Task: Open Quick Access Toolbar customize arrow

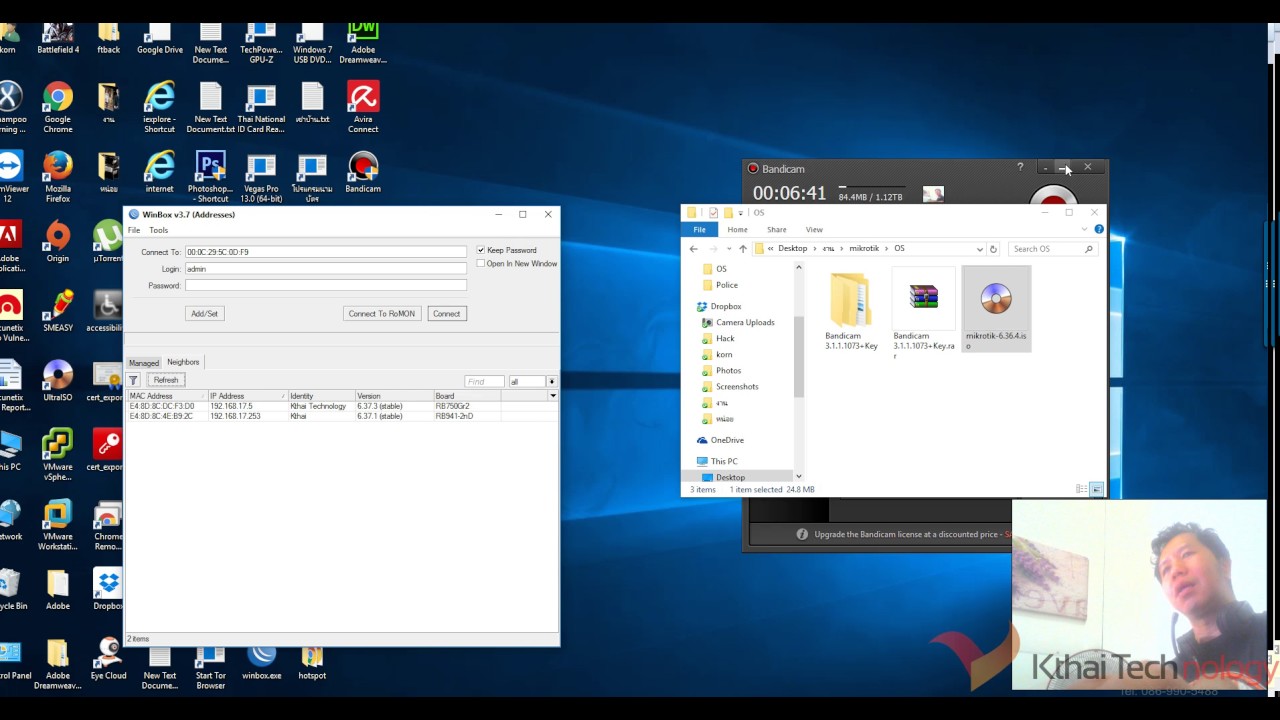Action: tap(741, 212)
